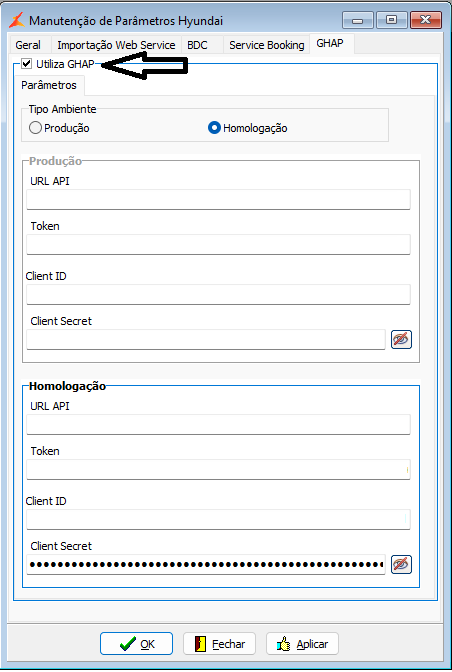
Task: Click the Homologação Token input field
Action: point(218,469)
